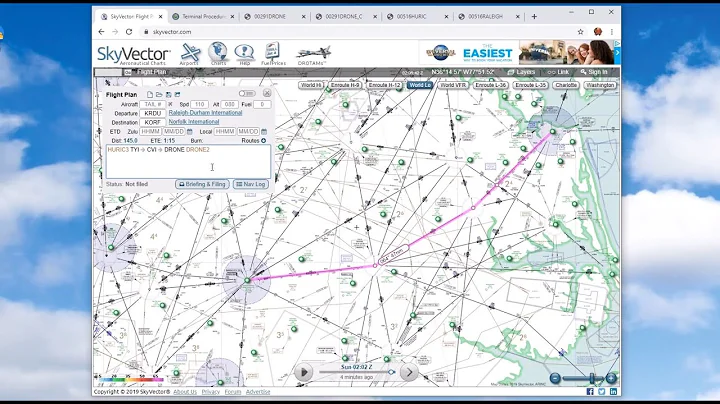Open the Fuel Prices icon

273,54
